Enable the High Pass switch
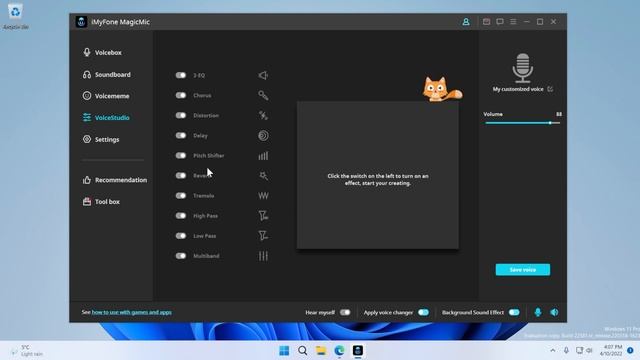This screenshot has width=640, height=360. click(x=181, y=216)
